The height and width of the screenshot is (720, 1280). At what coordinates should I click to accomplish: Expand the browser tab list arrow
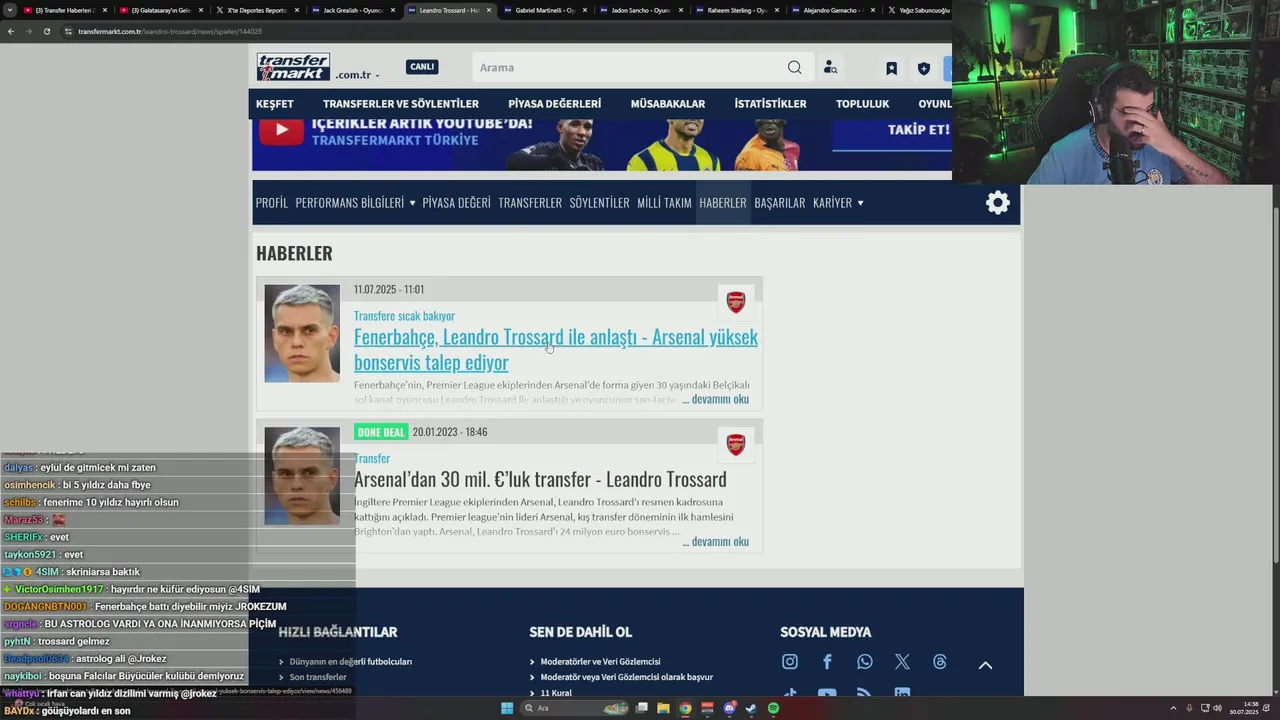pyautogui.click(x=10, y=10)
